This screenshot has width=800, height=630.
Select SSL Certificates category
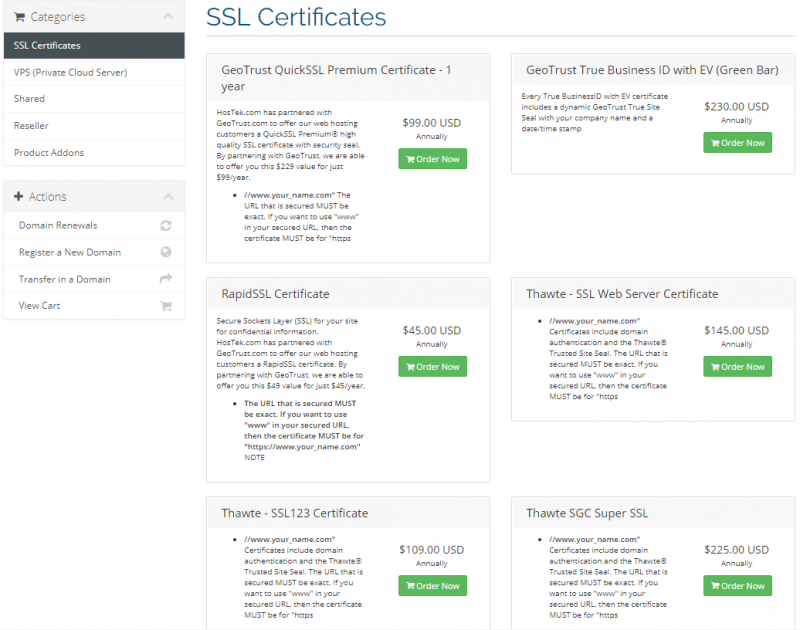48,46
